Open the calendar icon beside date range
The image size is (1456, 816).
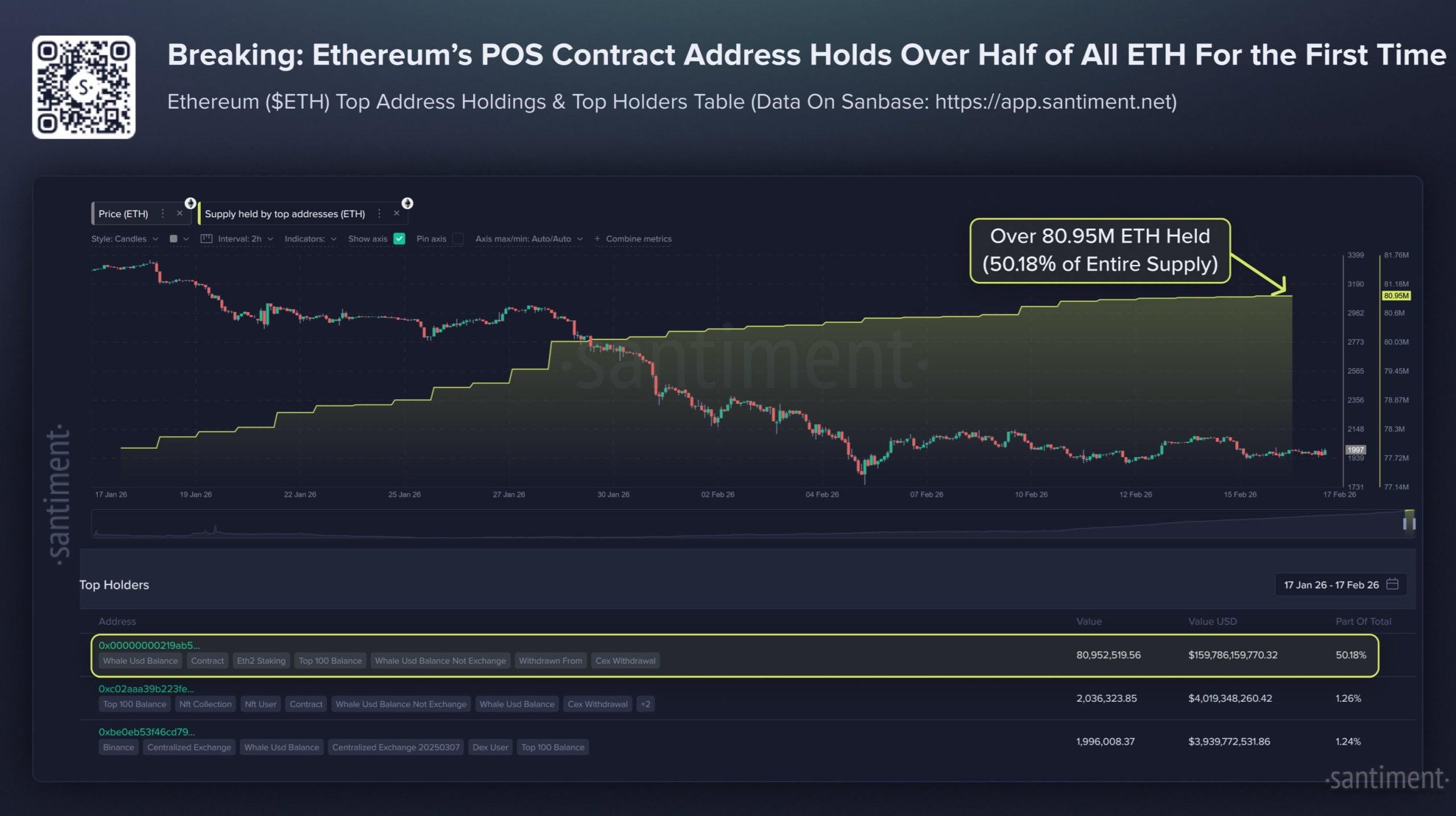tap(1392, 585)
